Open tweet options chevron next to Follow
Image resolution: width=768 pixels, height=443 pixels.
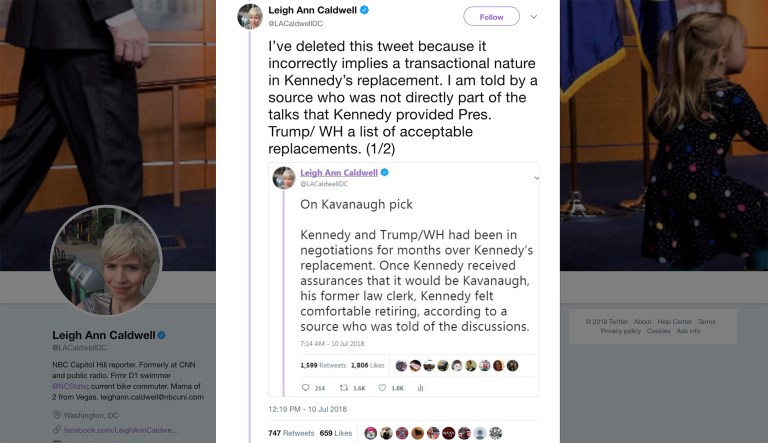tap(535, 16)
